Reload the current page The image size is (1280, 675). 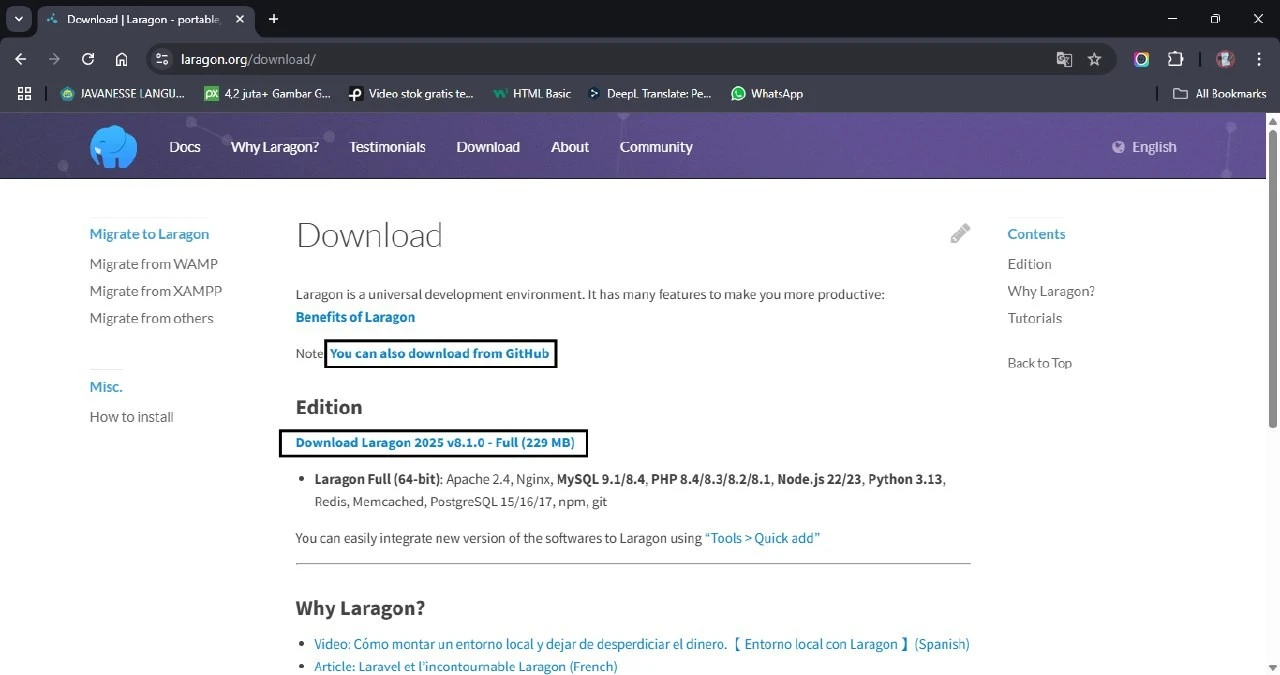click(x=88, y=59)
